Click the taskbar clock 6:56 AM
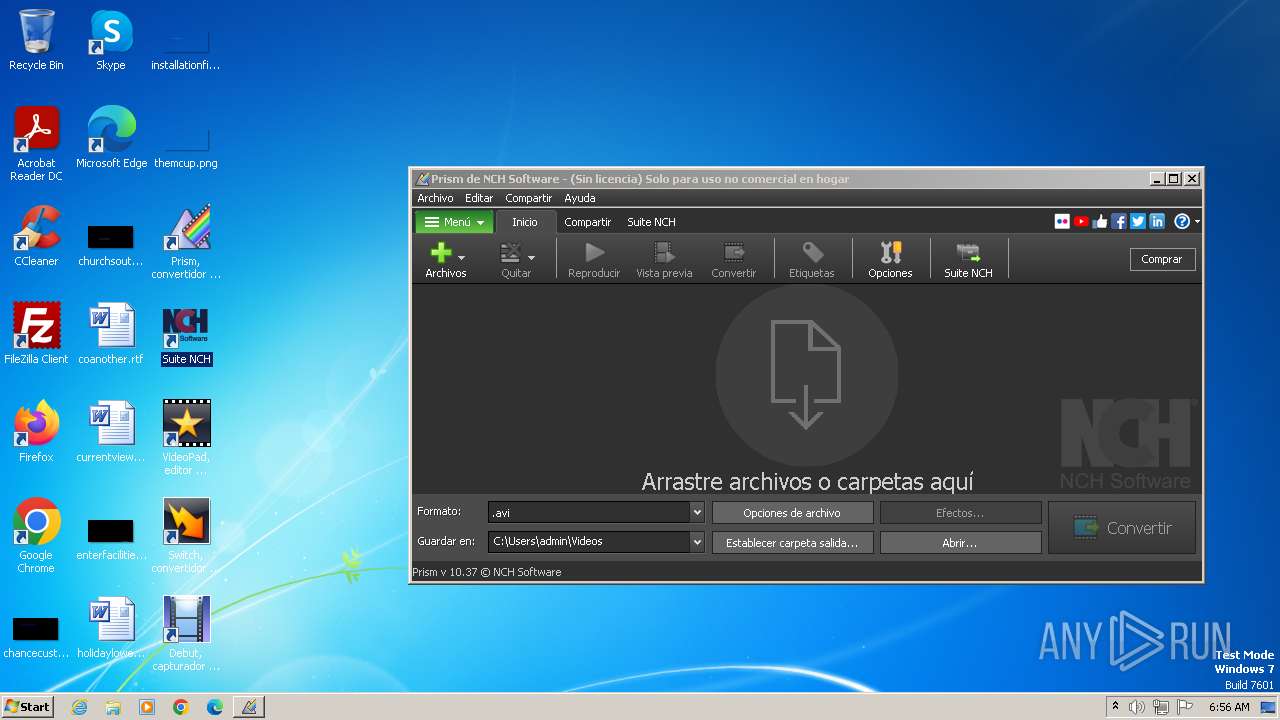The image size is (1280, 720). 1229,707
